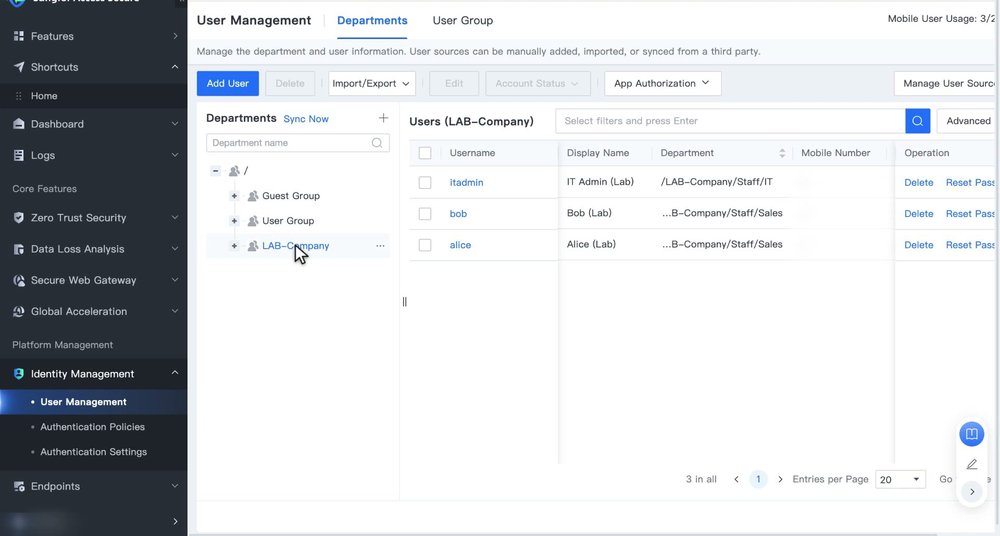Screen dimensions: 1000x536
Task: Open the App Authorization dropdown
Action: [x=663, y=84]
